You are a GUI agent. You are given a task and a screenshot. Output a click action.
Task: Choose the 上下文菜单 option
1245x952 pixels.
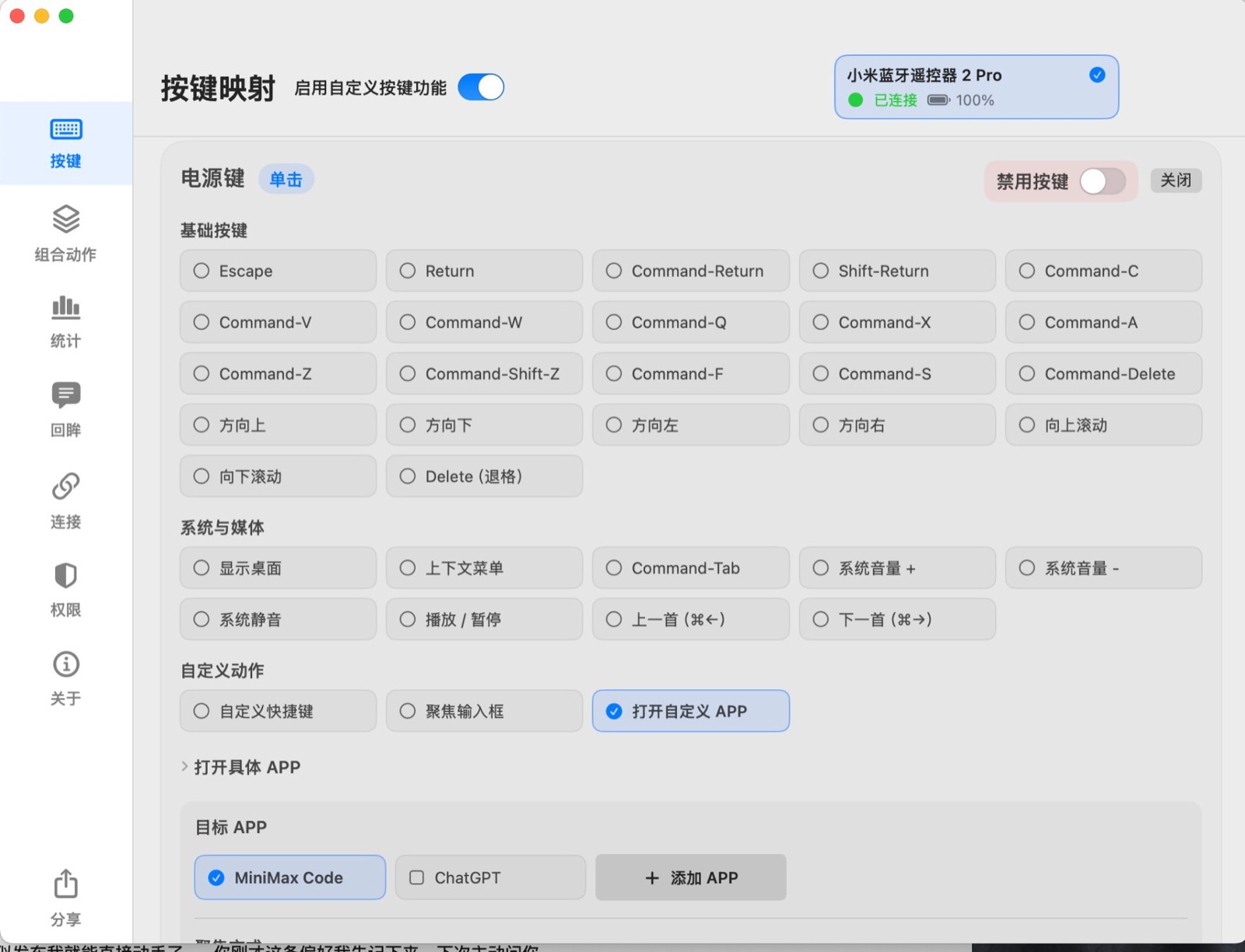pyautogui.click(x=484, y=568)
